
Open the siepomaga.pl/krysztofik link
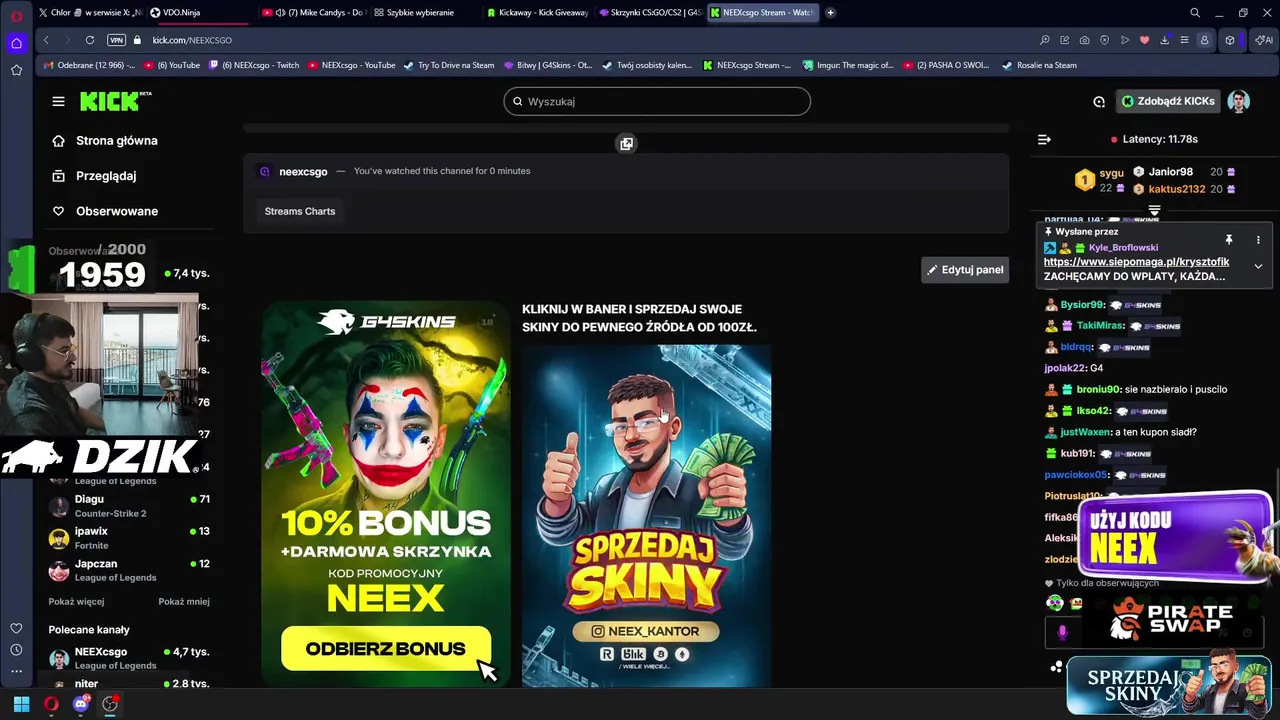point(1136,262)
